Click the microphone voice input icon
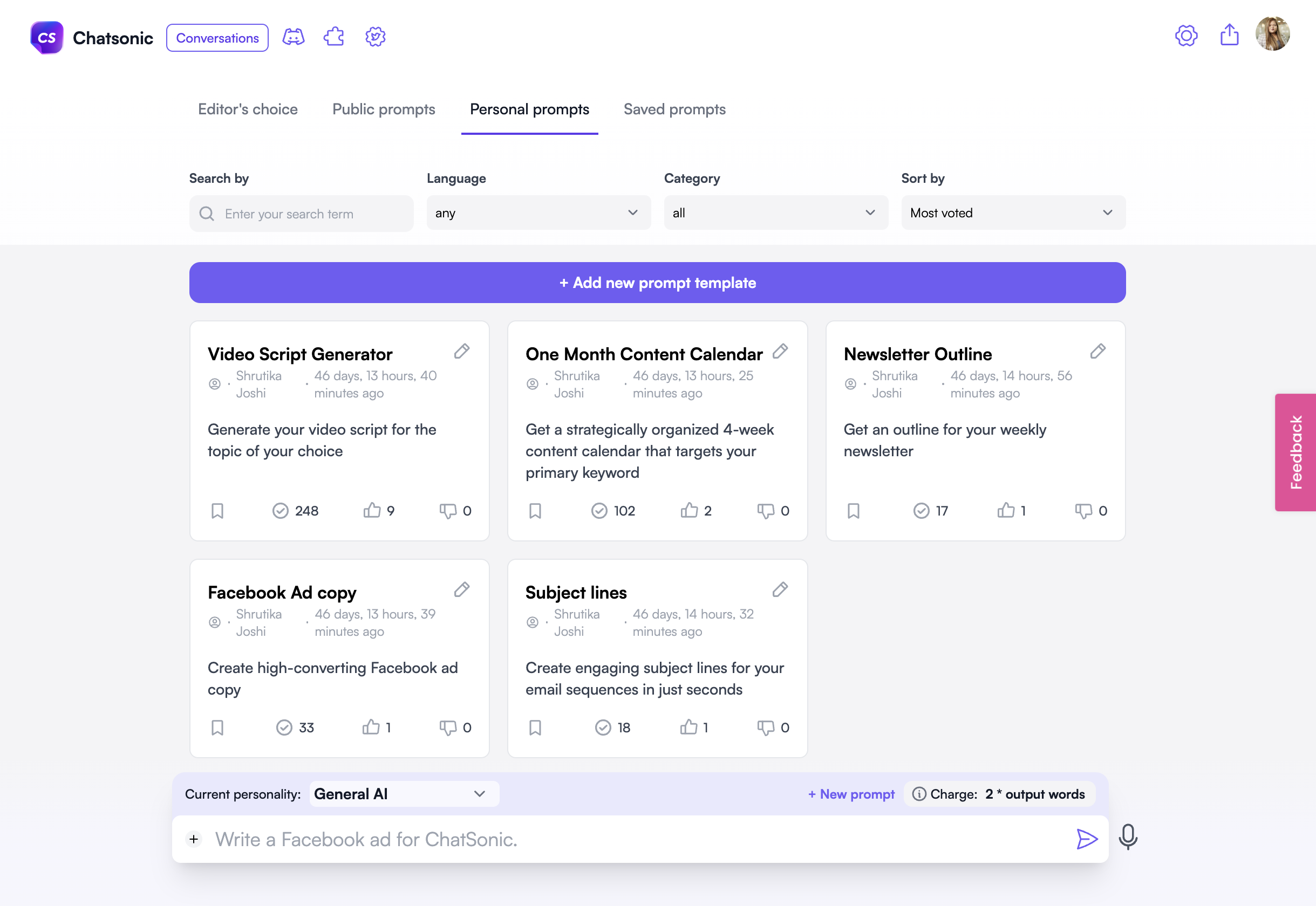Image resolution: width=1316 pixels, height=906 pixels. click(1128, 838)
